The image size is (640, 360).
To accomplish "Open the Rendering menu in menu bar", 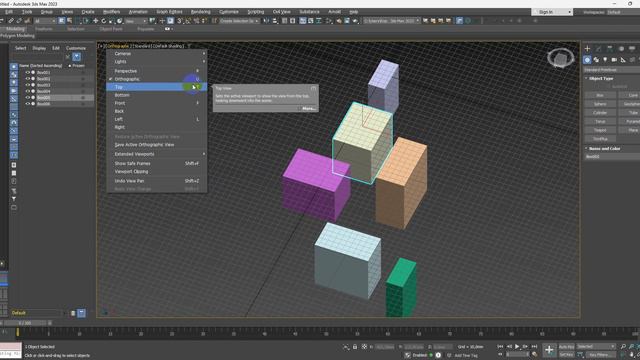I will pyautogui.click(x=201, y=12).
